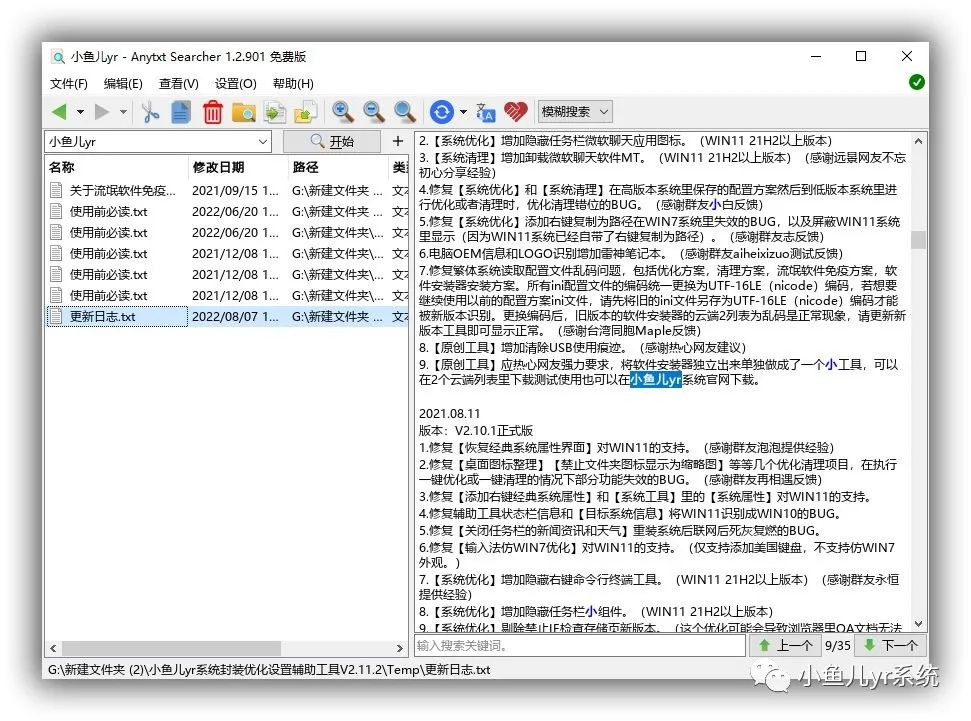Image resolution: width=971 pixels, height=721 pixels.
Task: Click the zoom out magnifier icon
Action: click(373, 112)
